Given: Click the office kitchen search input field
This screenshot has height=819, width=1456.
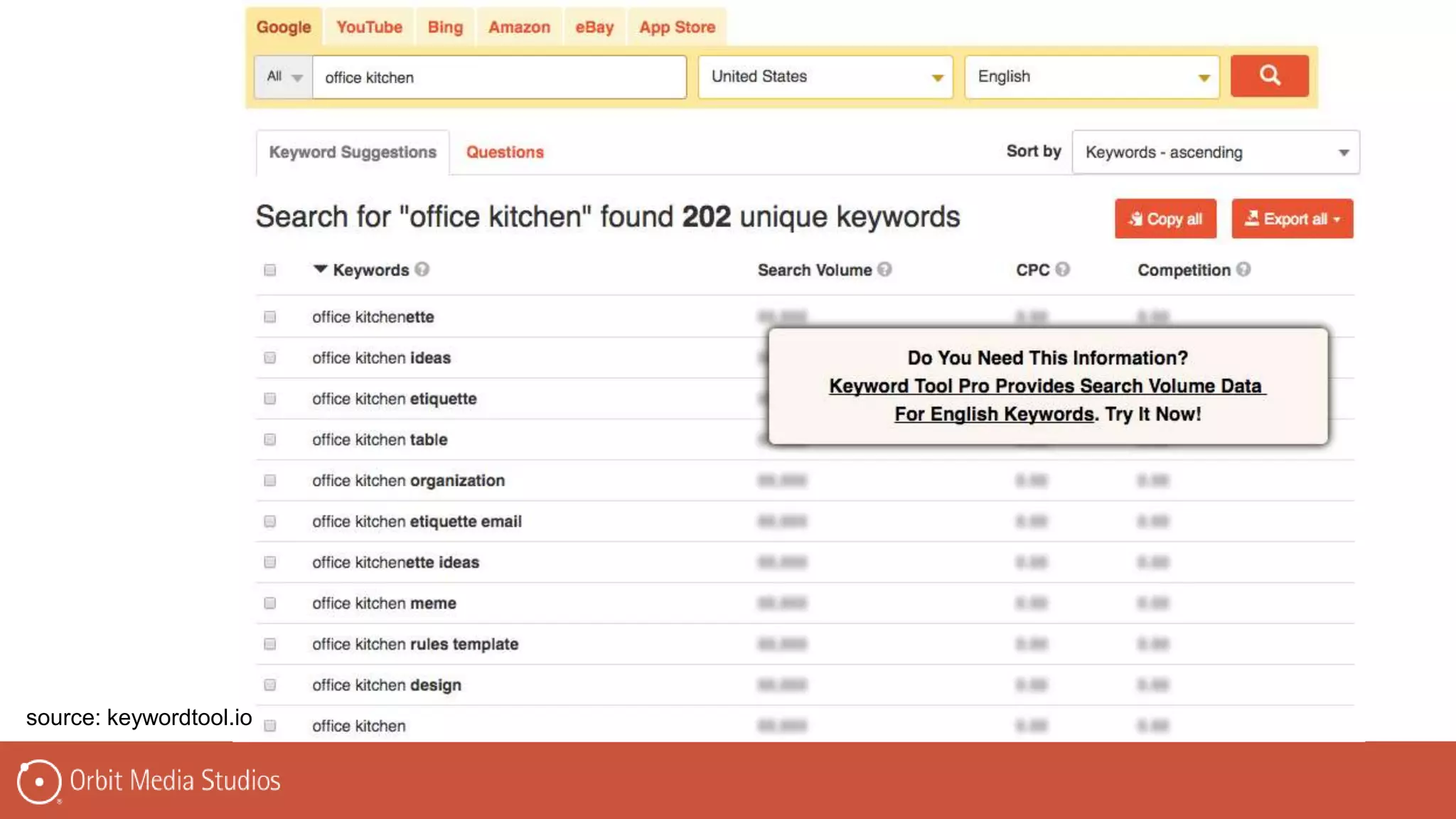Looking at the screenshot, I should (x=499, y=77).
